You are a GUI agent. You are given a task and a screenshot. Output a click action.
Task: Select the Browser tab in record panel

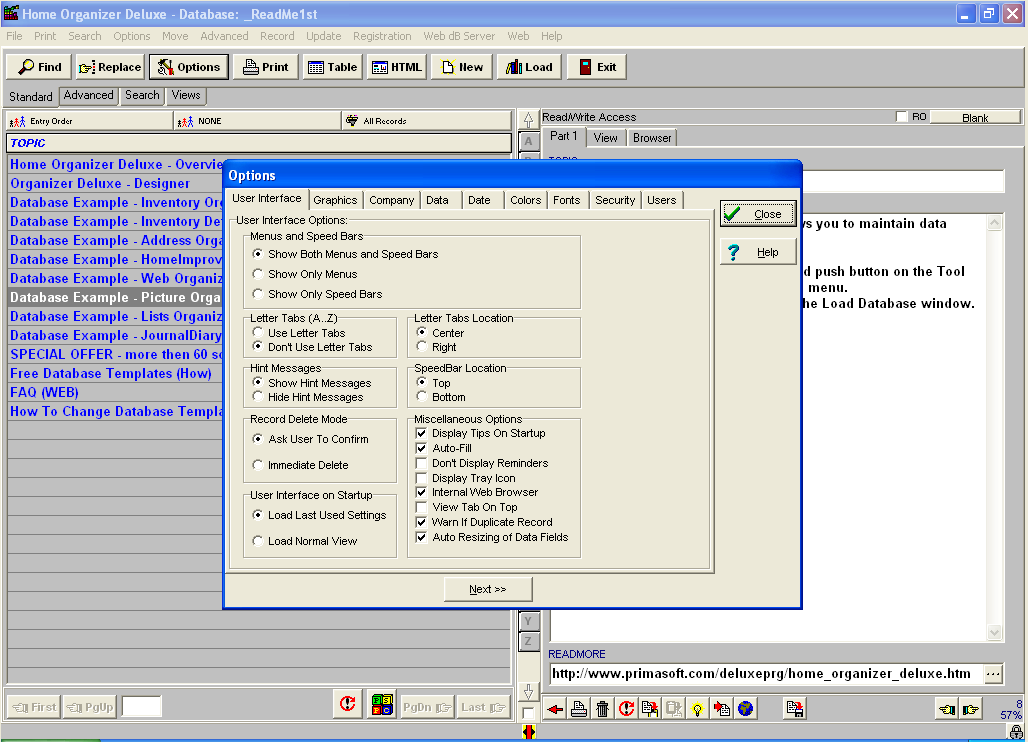652,138
